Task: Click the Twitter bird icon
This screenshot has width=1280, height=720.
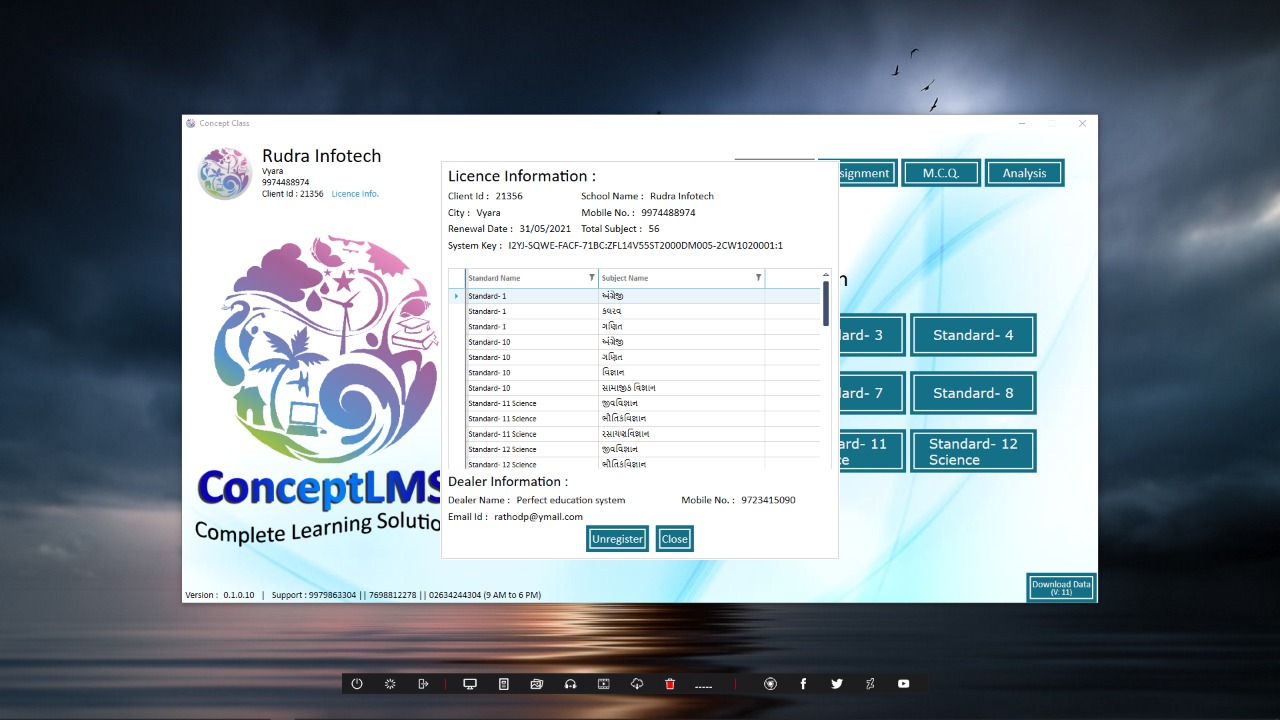Action: point(837,684)
